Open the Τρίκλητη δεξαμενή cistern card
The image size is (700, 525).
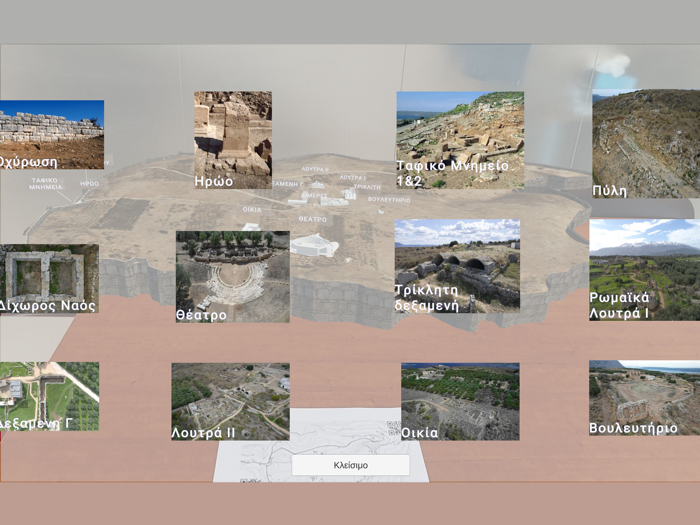[x=457, y=266]
